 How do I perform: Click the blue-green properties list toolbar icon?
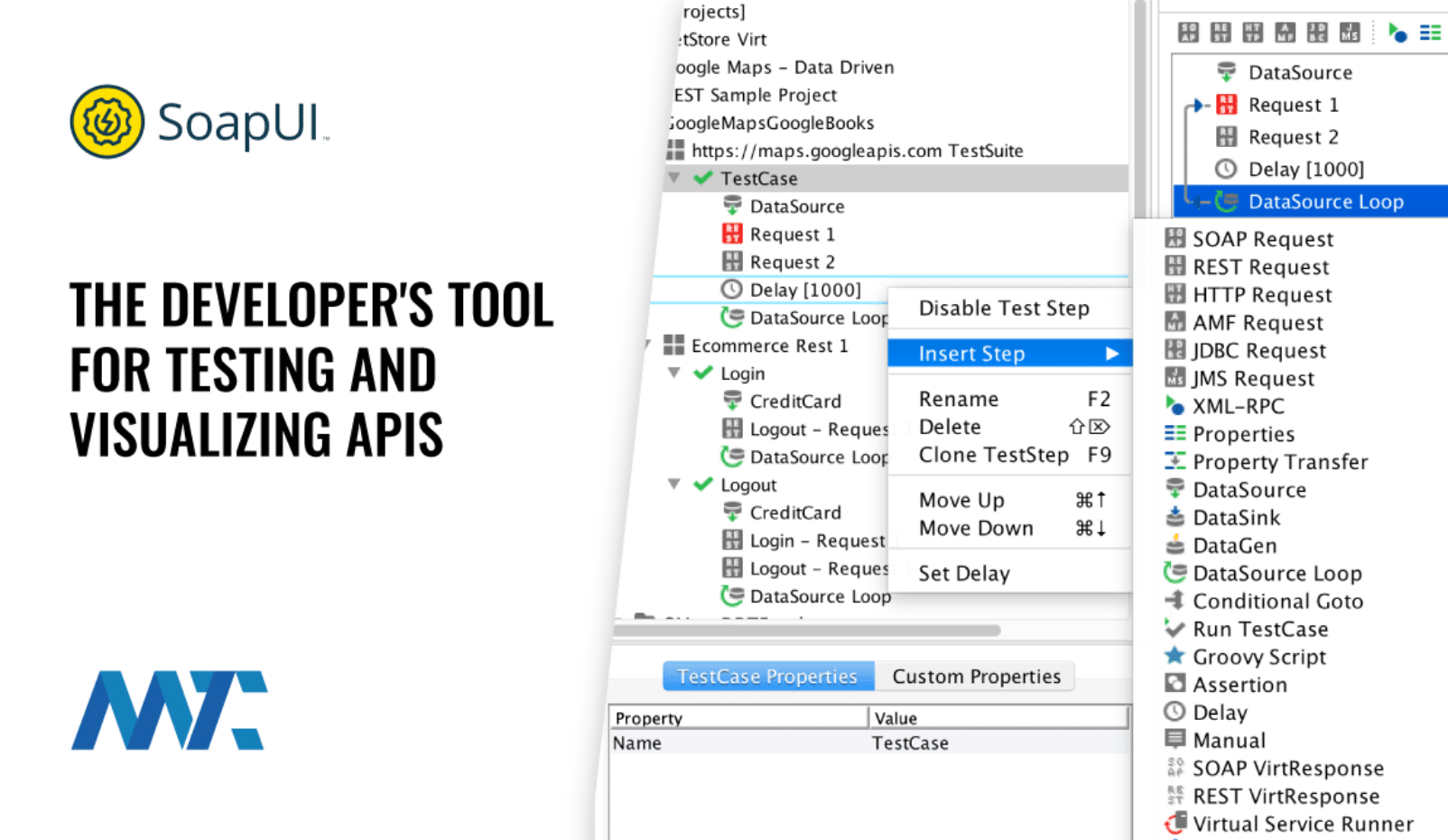pos(1430,32)
